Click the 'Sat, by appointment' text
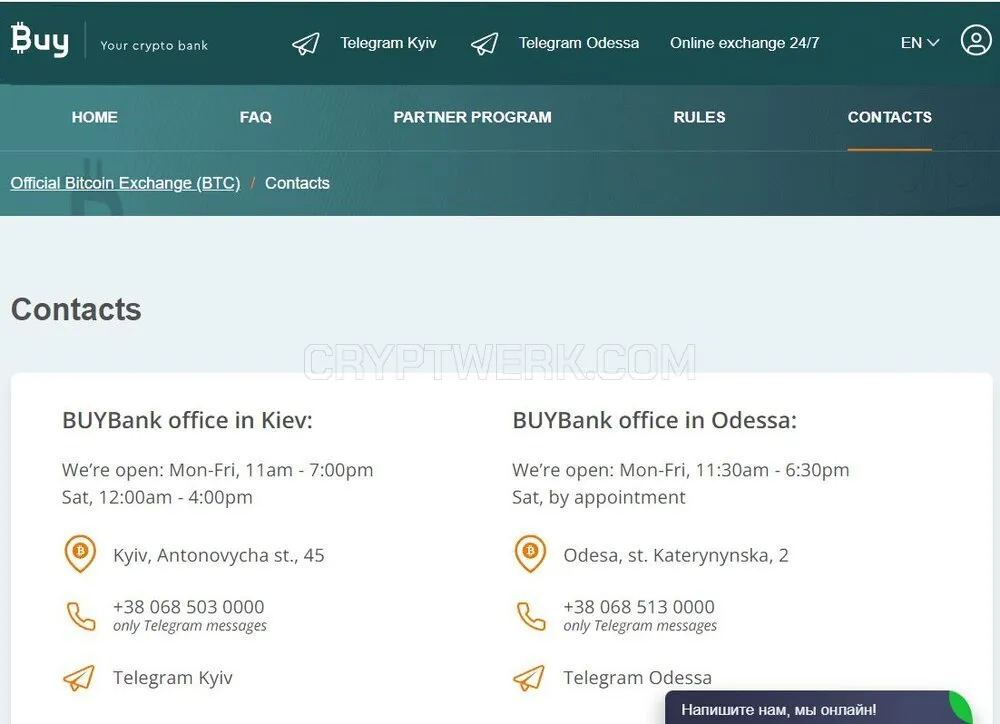 coord(599,498)
